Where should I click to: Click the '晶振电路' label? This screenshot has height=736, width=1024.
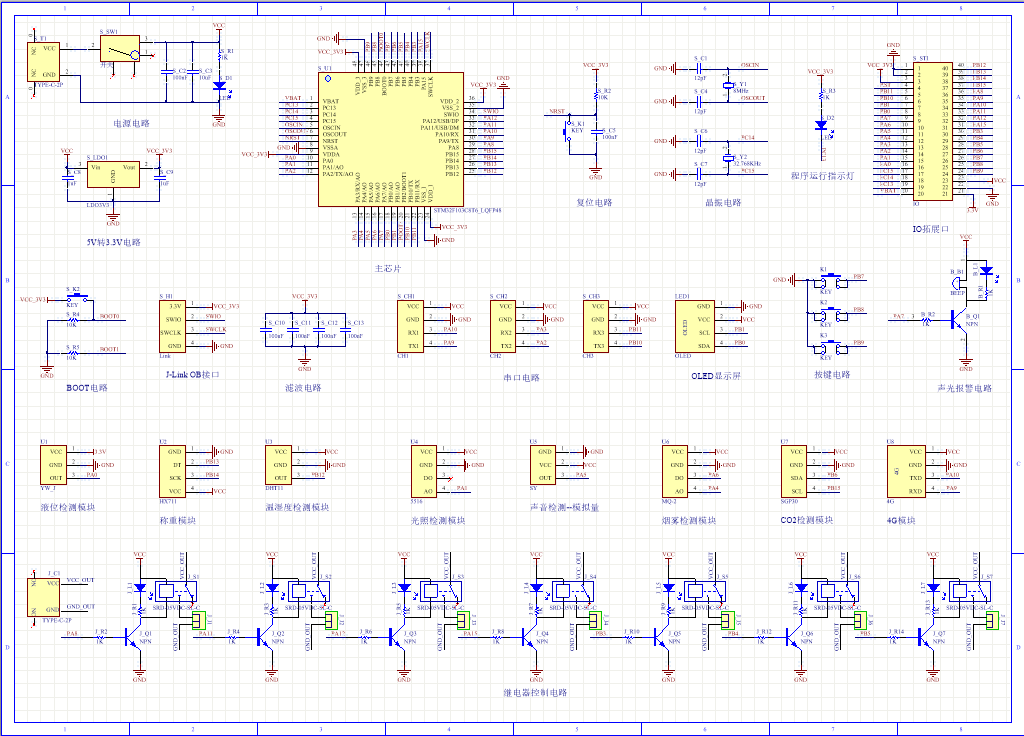click(x=723, y=202)
